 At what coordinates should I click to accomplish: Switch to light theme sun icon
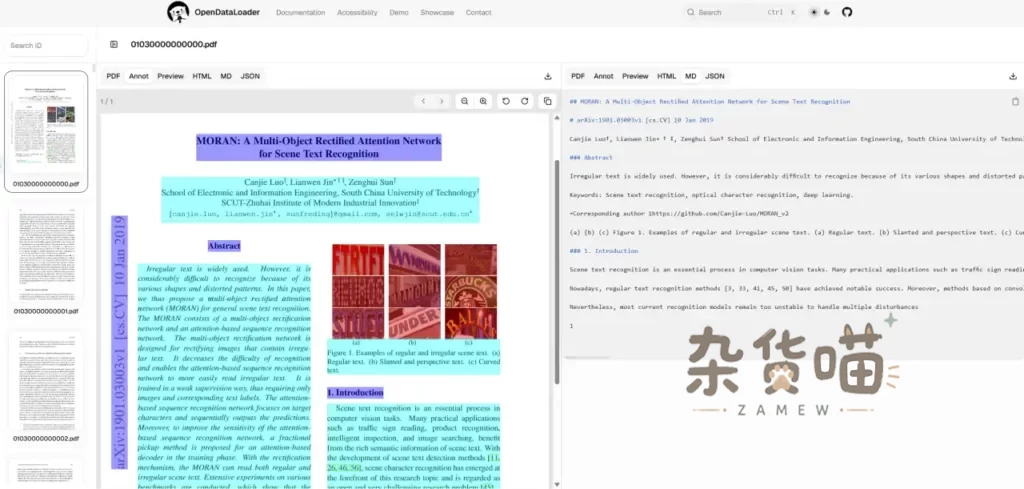[x=814, y=12]
